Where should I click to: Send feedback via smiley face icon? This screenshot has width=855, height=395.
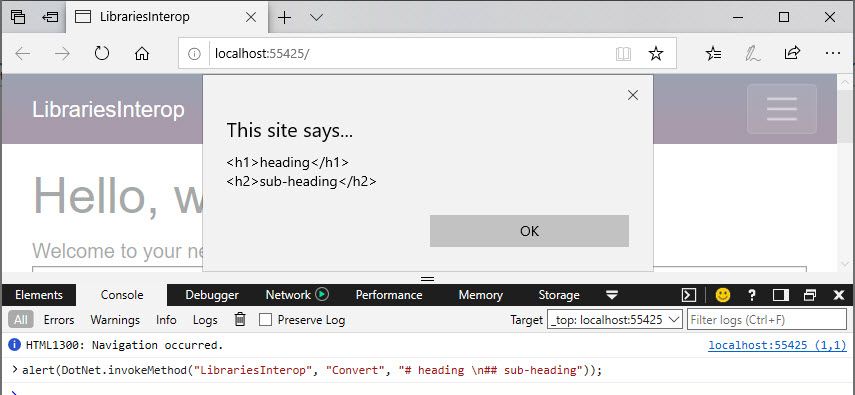click(723, 295)
